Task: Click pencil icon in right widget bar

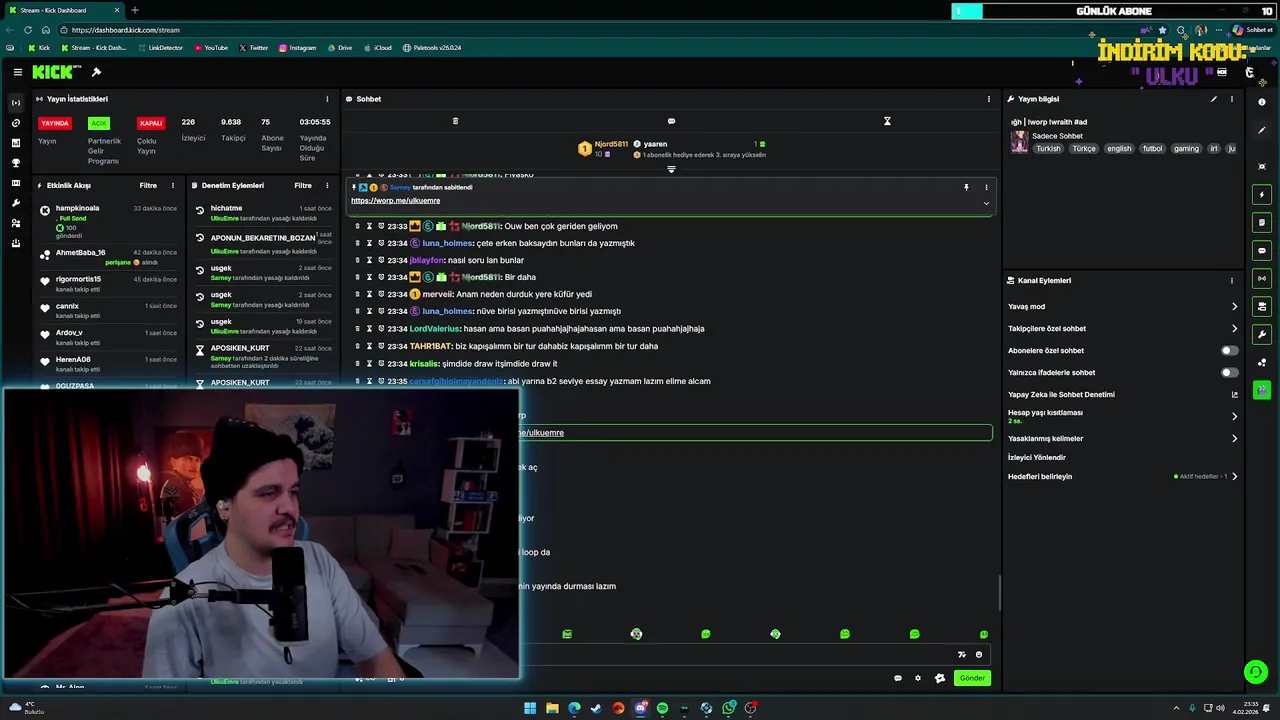Action: tap(1262, 130)
